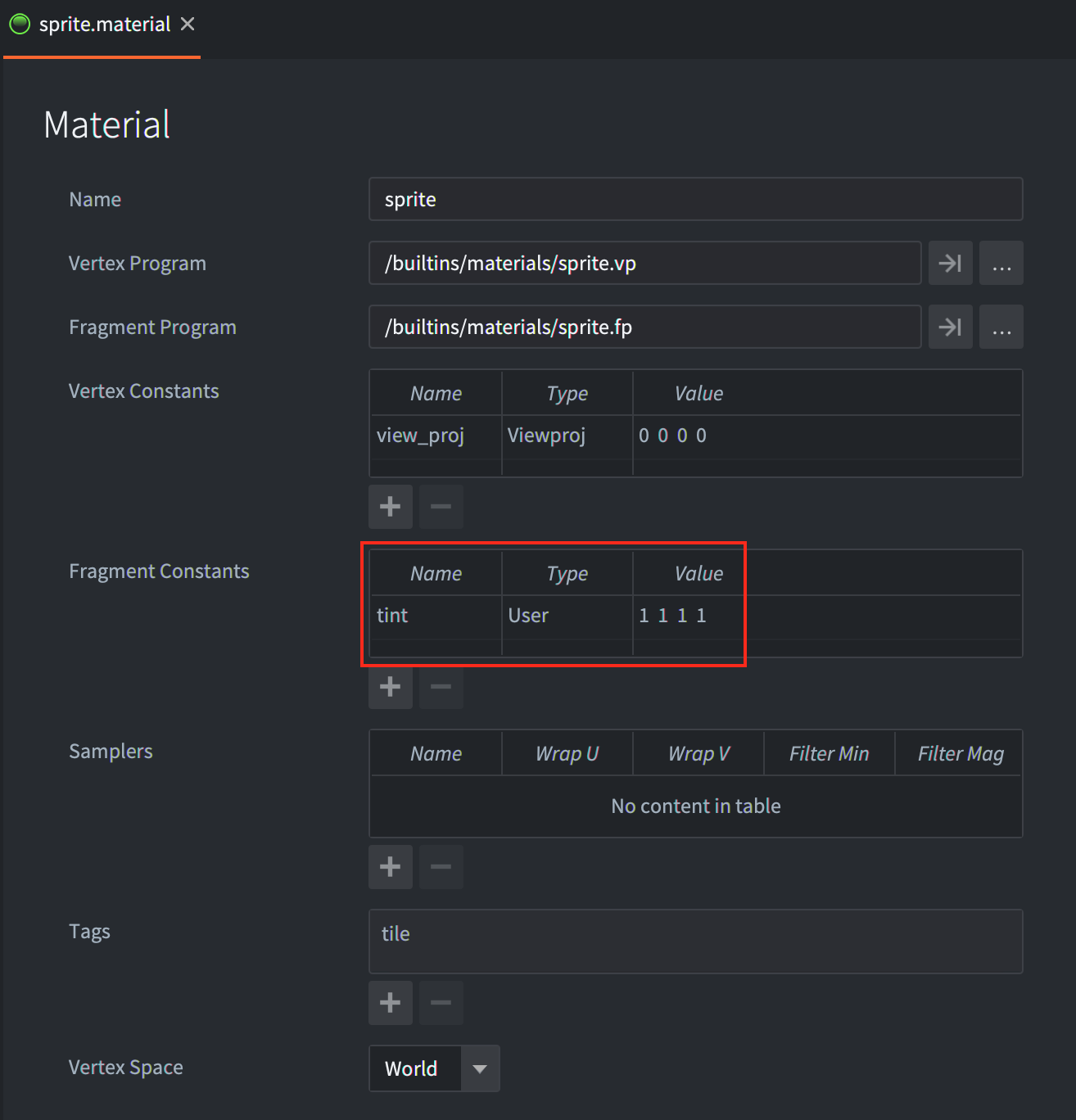Edit the Vertex Program path field
The image size is (1076, 1120).
tap(645, 263)
